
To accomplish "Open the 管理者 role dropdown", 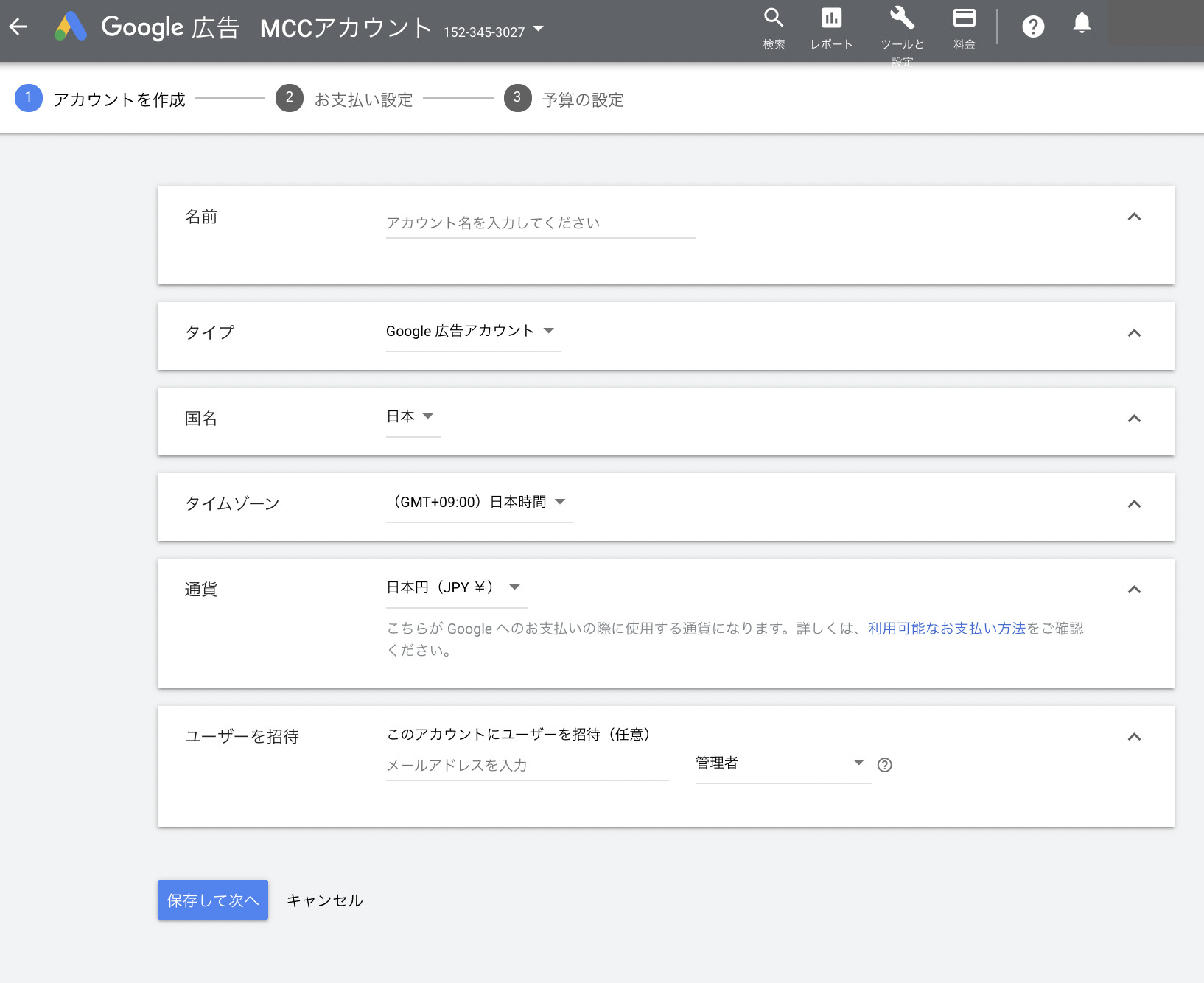I will [x=782, y=763].
